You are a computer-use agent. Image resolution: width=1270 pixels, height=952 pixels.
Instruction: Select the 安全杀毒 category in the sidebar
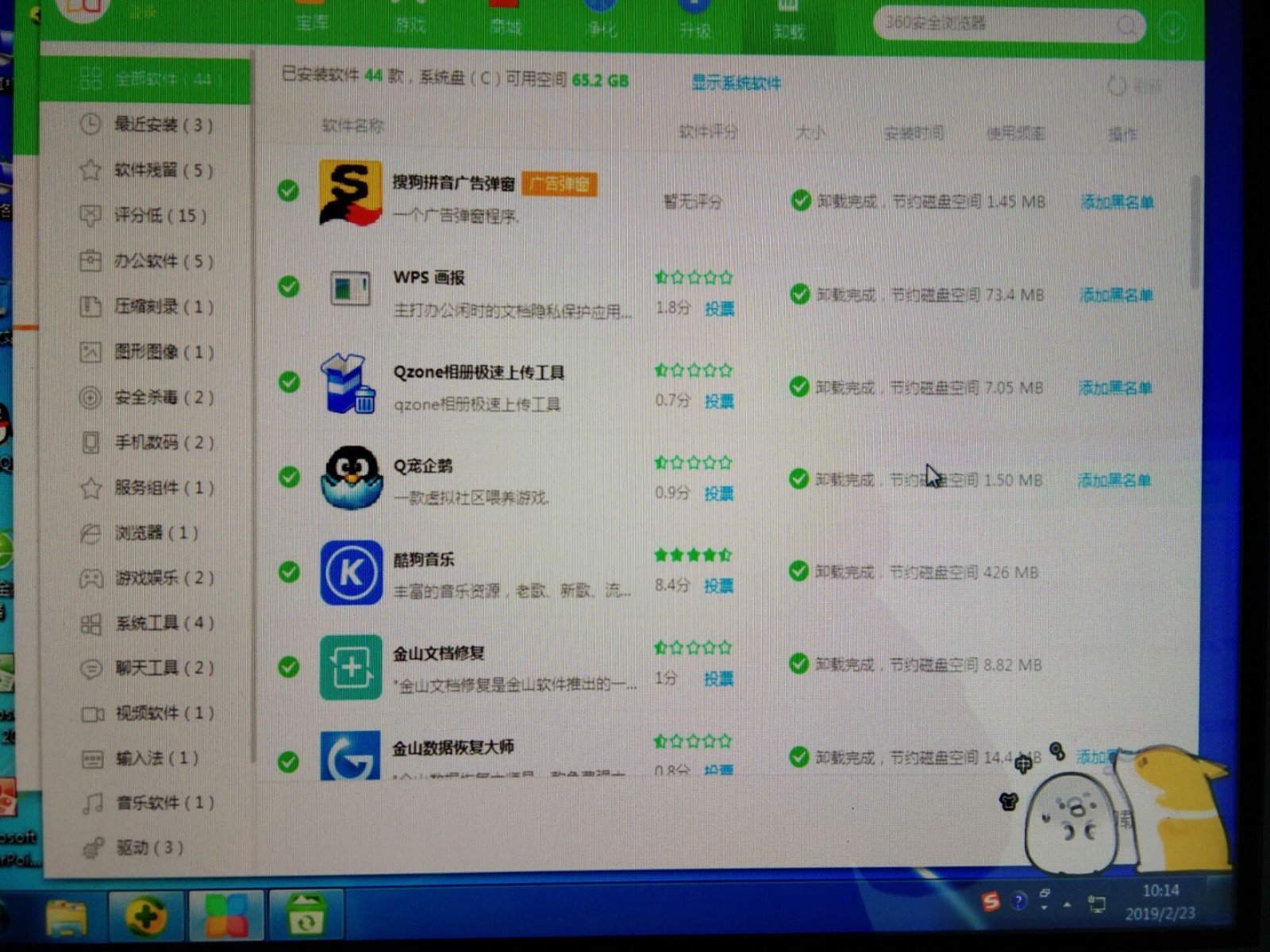[151, 397]
